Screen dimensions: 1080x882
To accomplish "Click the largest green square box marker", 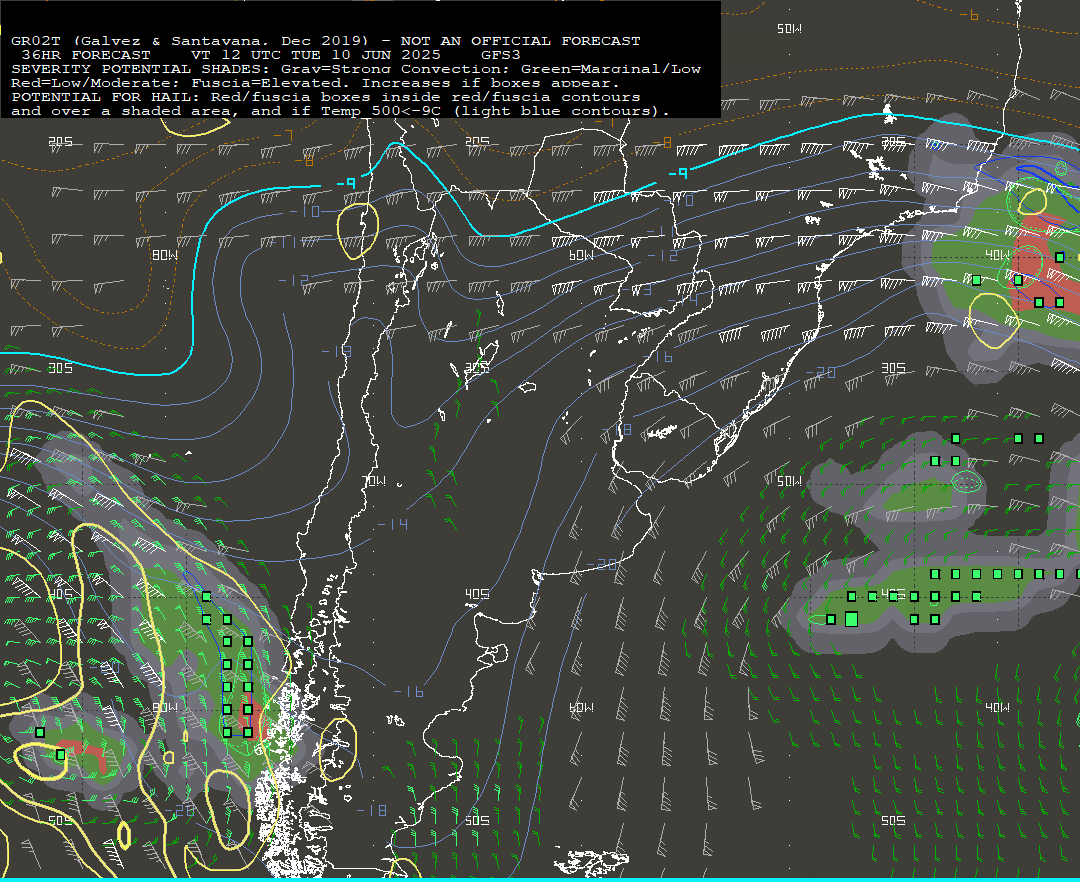I will 851,619.
